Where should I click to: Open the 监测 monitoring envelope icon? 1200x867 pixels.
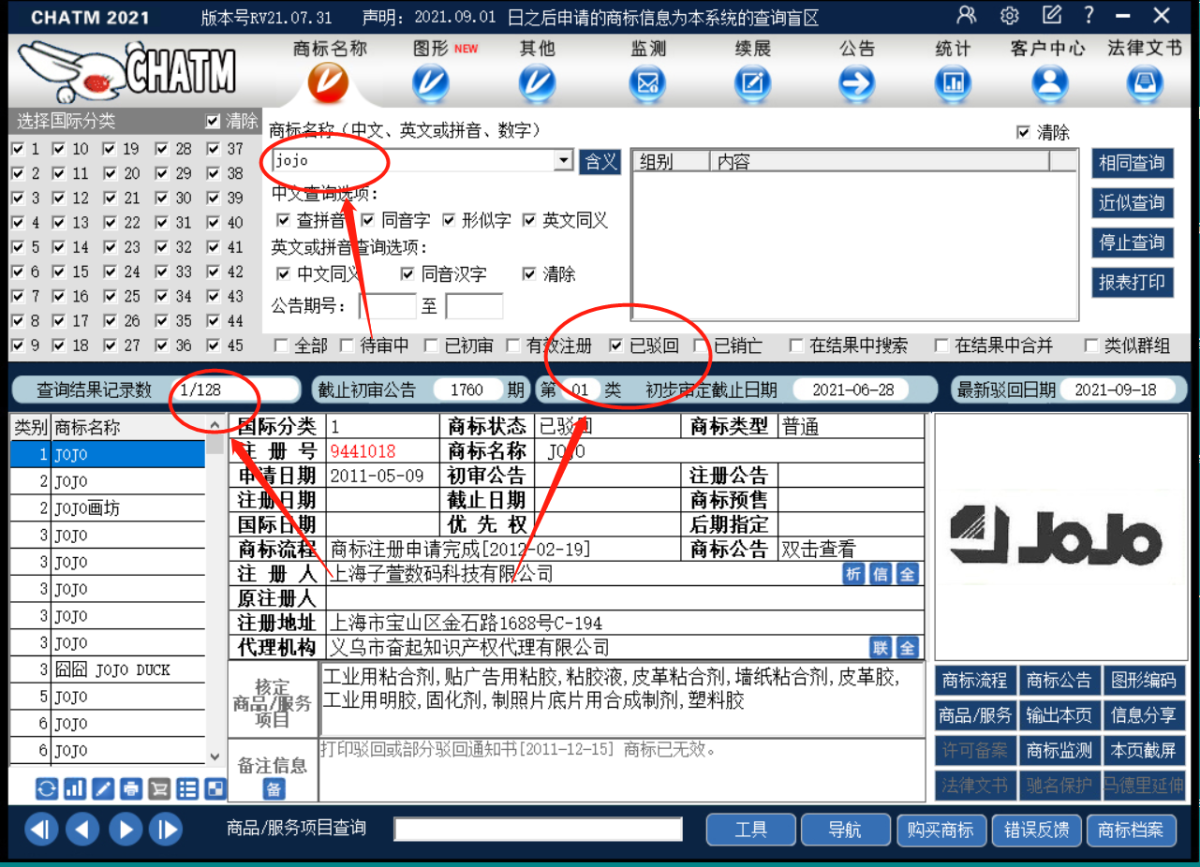[x=648, y=82]
